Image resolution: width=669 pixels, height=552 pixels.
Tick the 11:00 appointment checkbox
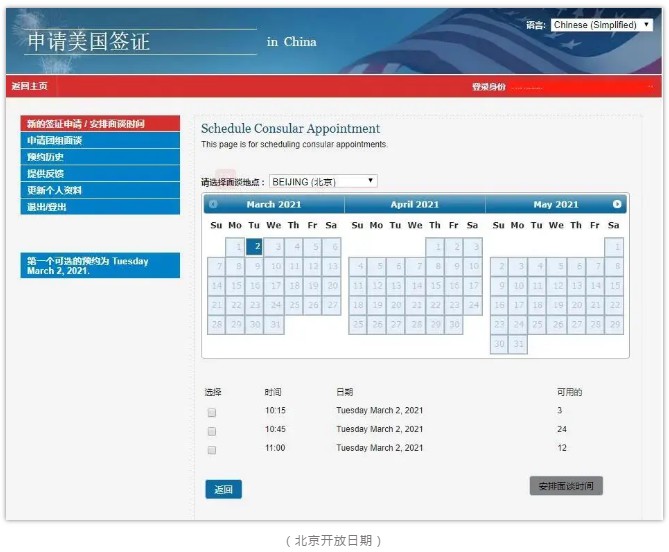[x=212, y=450]
